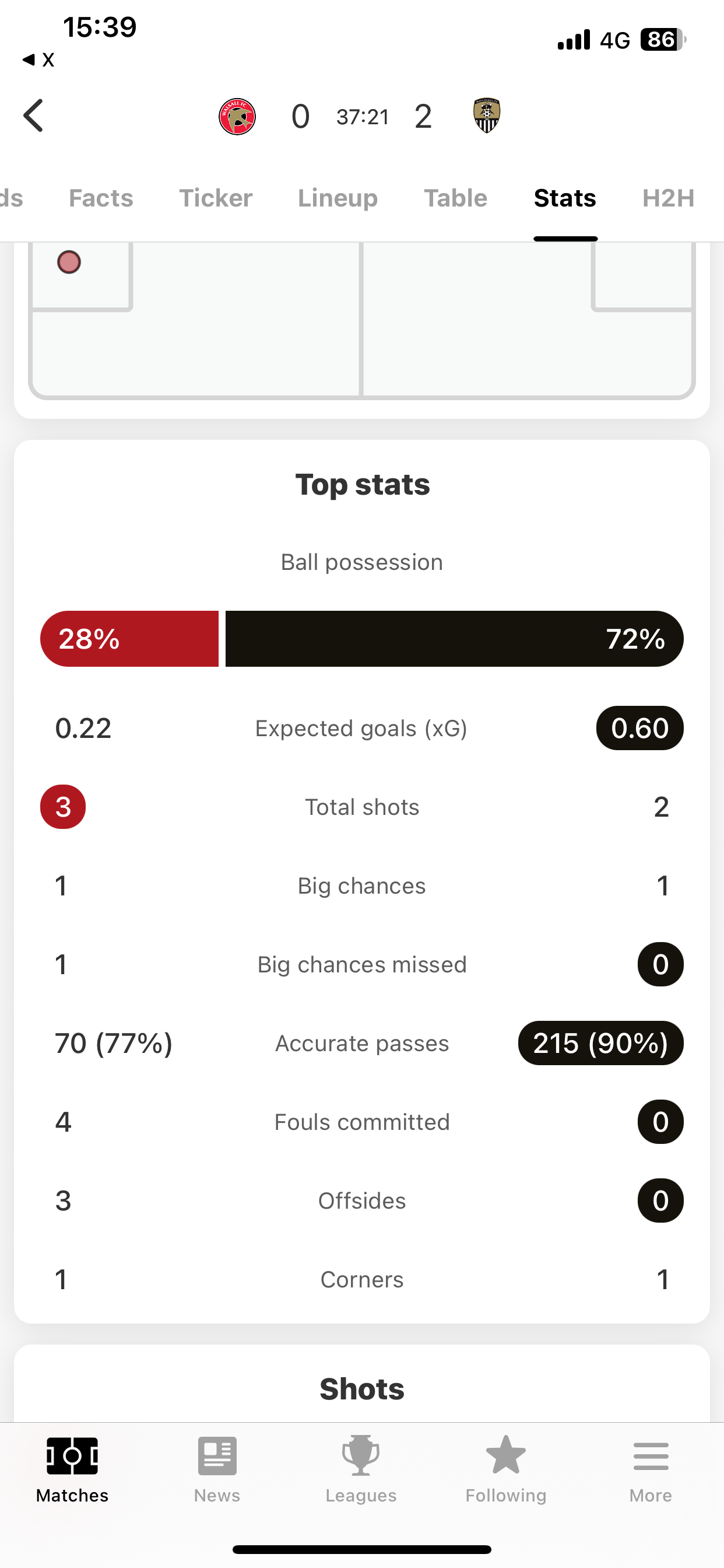
Task: Return to X app via status bar
Action: coord(38,60)
